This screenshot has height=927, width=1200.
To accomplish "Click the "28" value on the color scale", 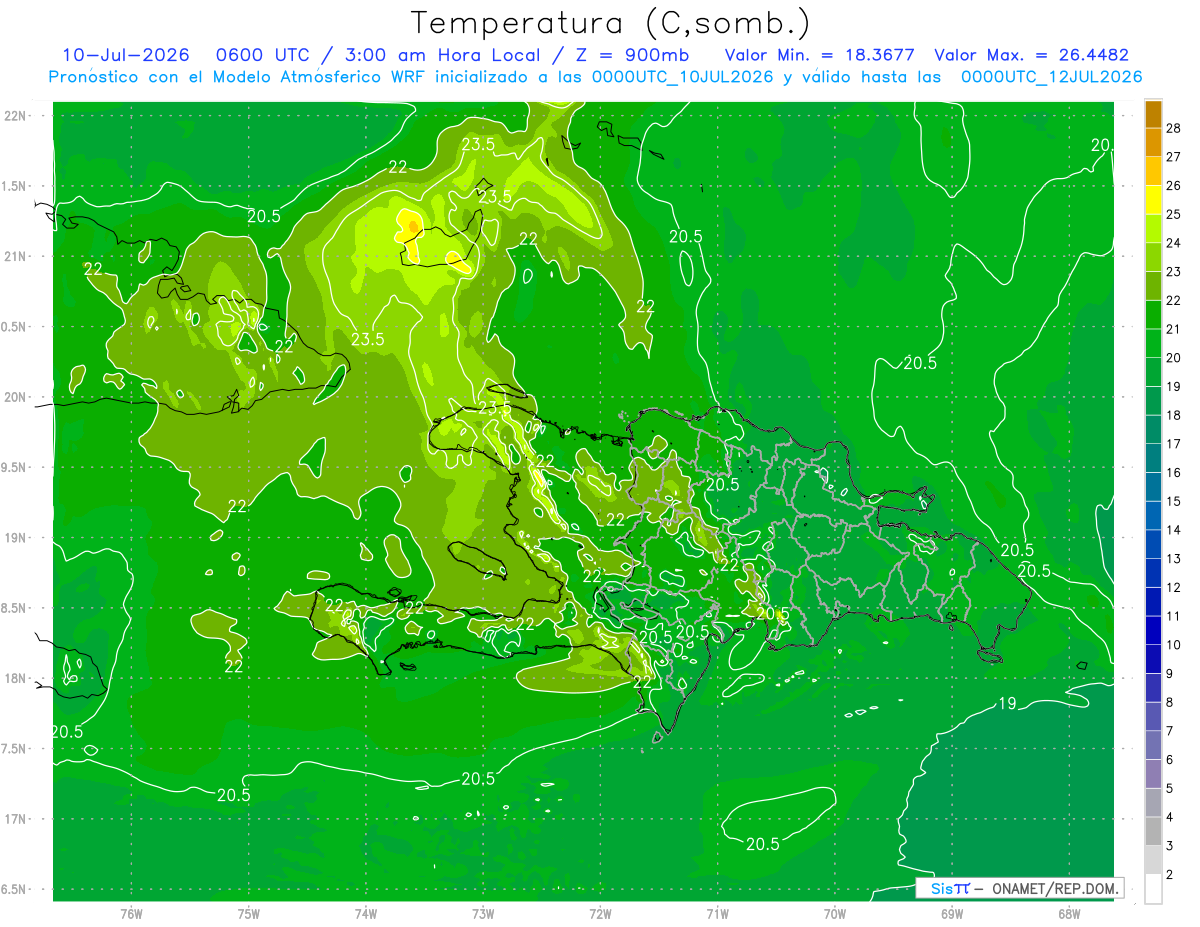I will click(1174, 128).
